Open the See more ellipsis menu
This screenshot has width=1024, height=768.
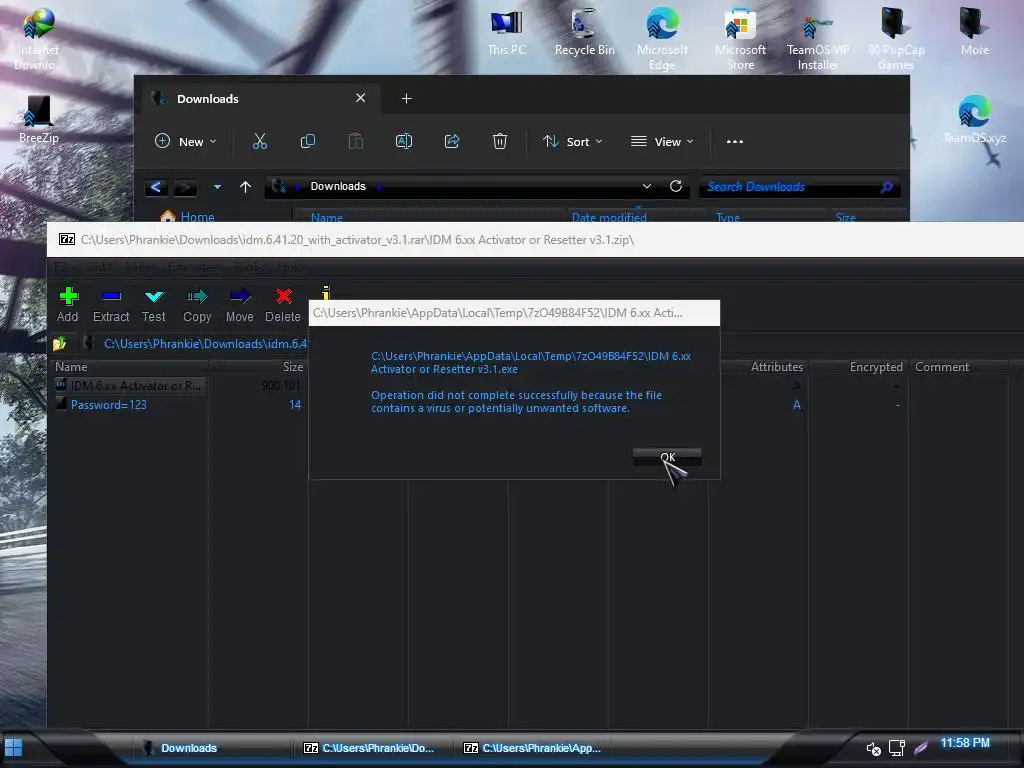(735, 142)
